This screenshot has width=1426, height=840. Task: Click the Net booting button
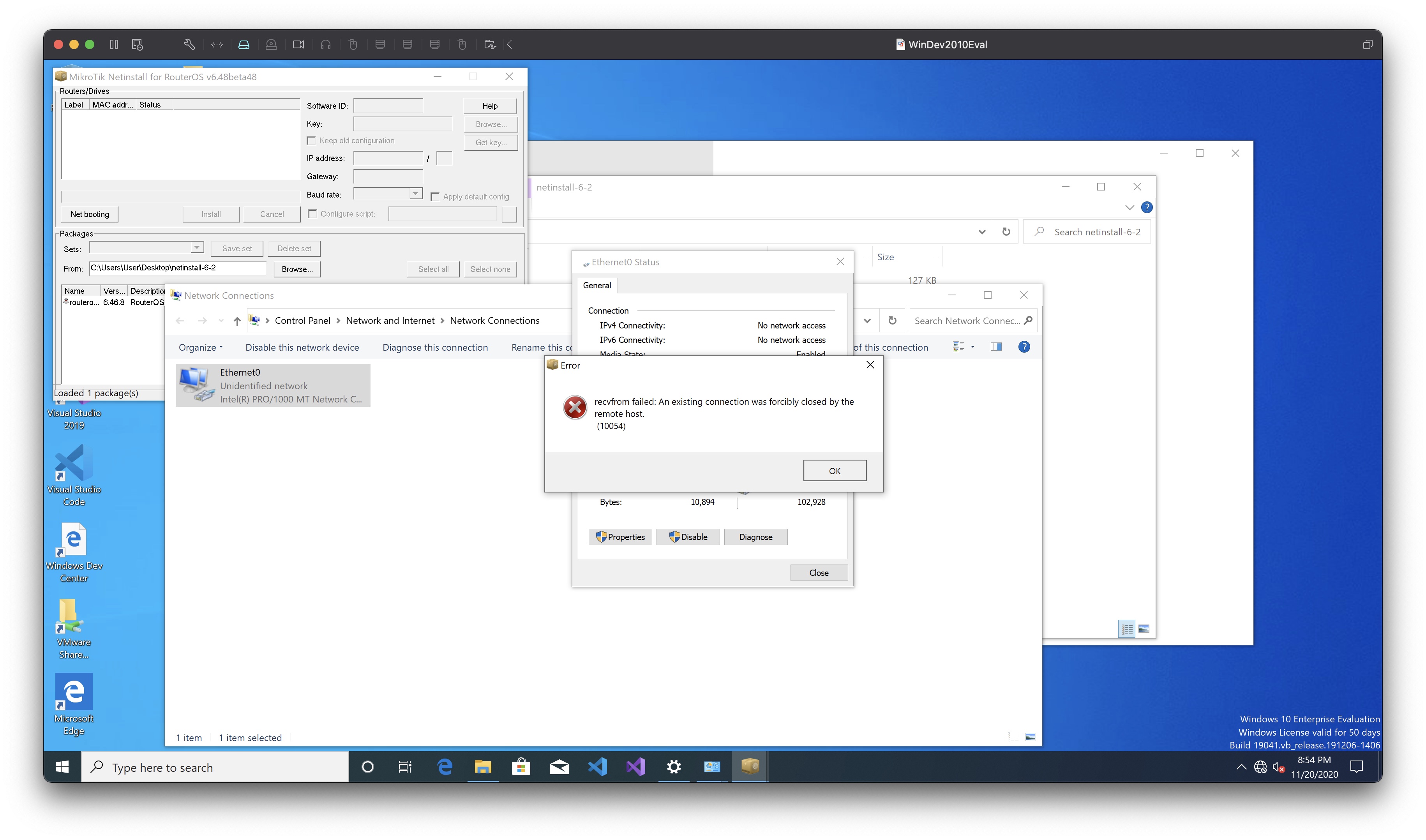click(x=89, y=214)
